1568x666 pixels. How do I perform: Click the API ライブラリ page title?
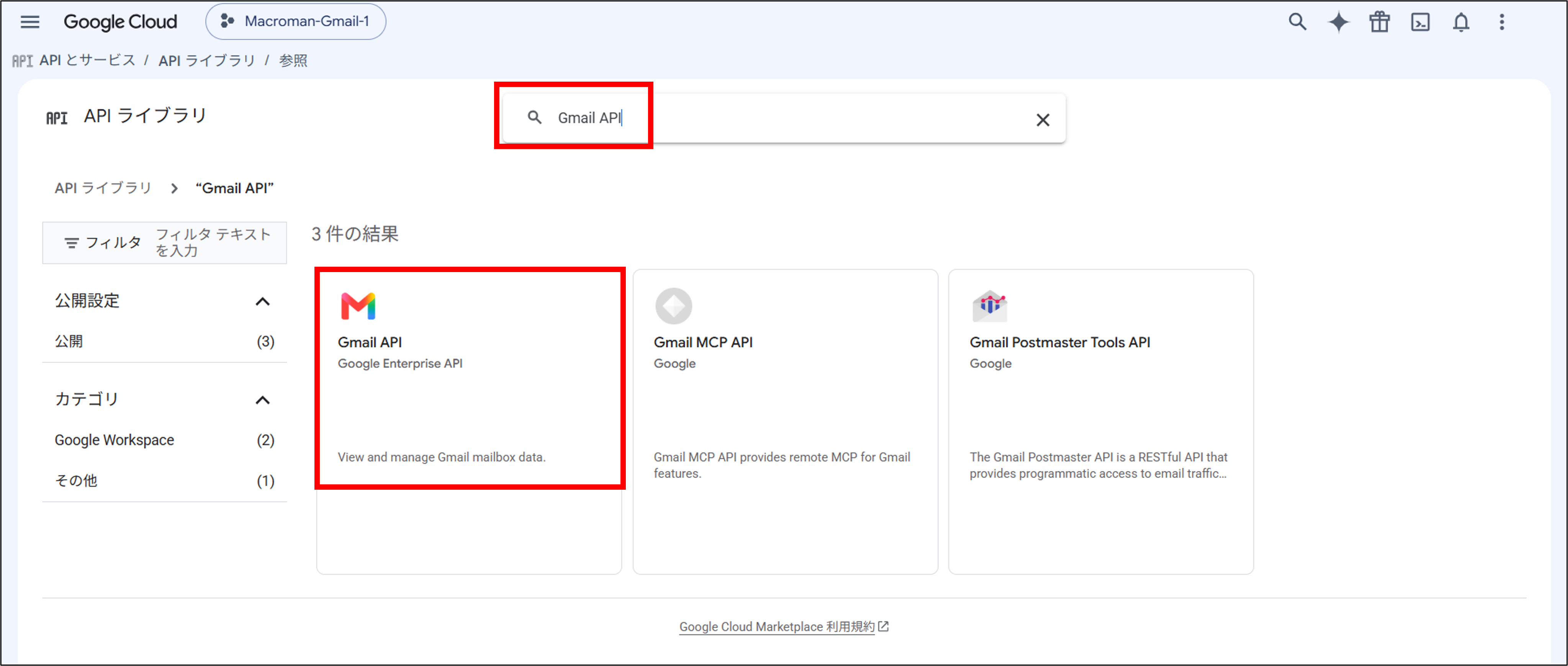[x=146, y=116]
